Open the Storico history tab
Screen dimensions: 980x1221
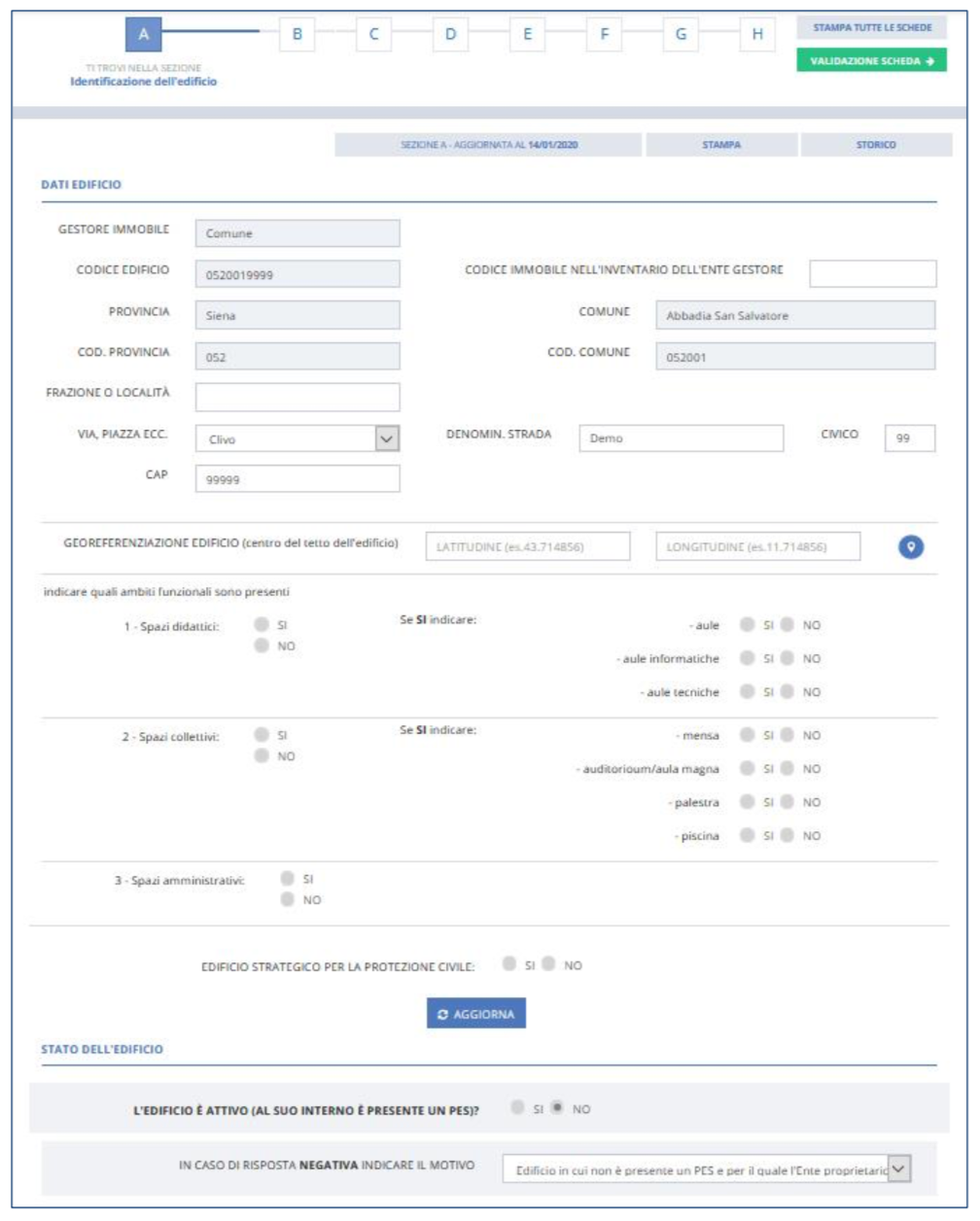tap(876, 145)
